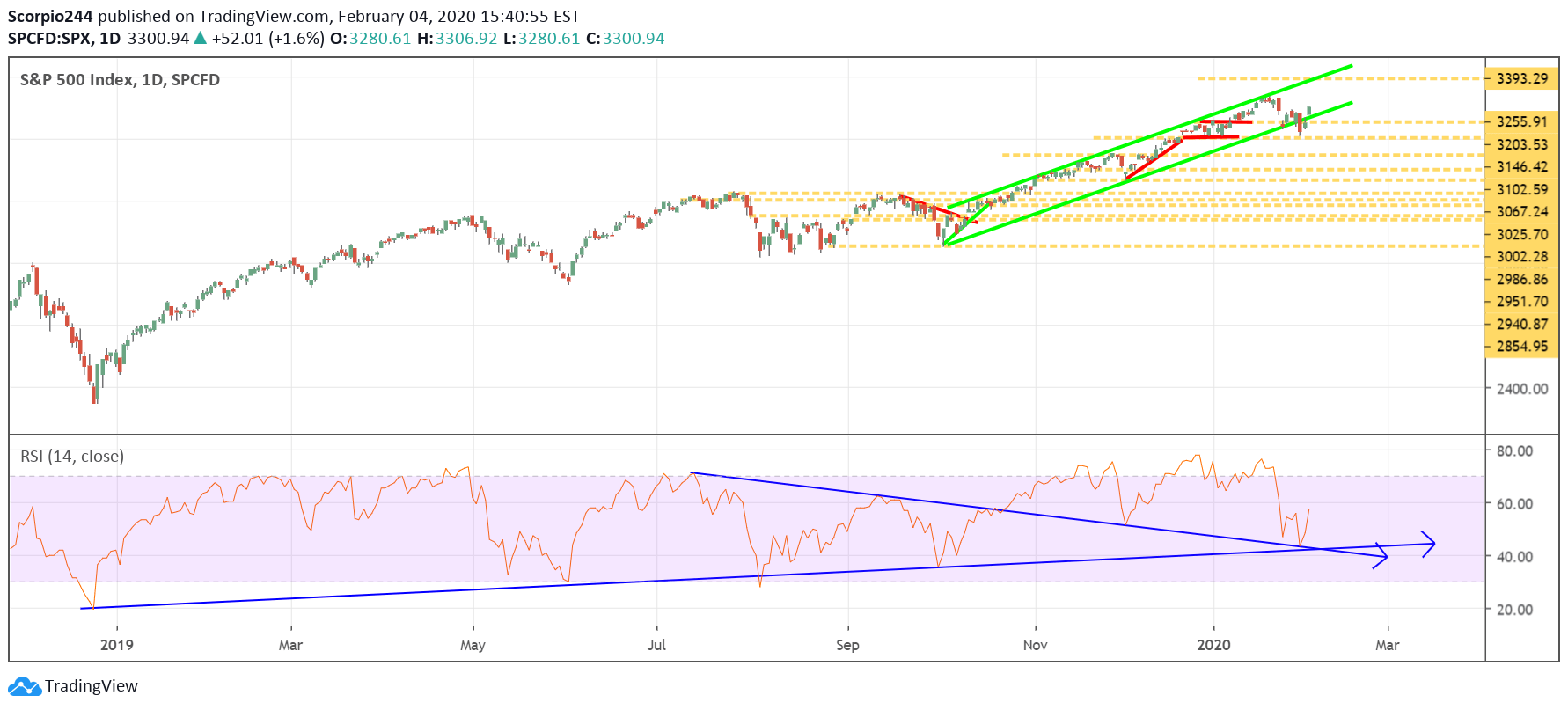
Task: Click the S&P 500 Index, 1D, SPCFD legend
Action: pyautogui.click(x=120, y=79)
